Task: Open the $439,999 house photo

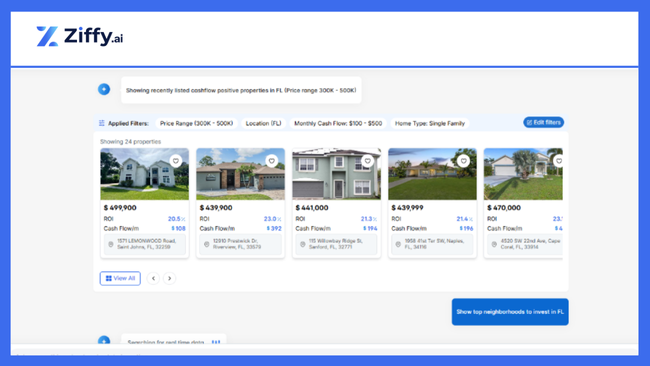Action: click(432, 174)
